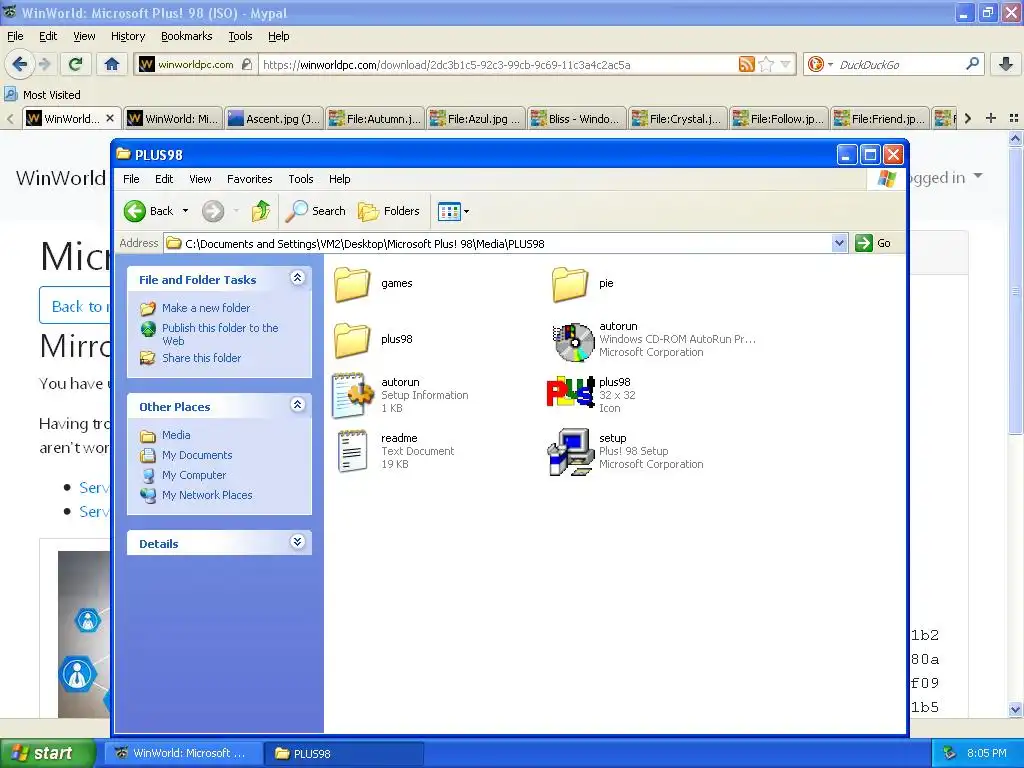The width and height of the screenshot is (1024, 768).
Task: Select the plus98 32 x 32 icon file
Action: (x=569, y=392)
